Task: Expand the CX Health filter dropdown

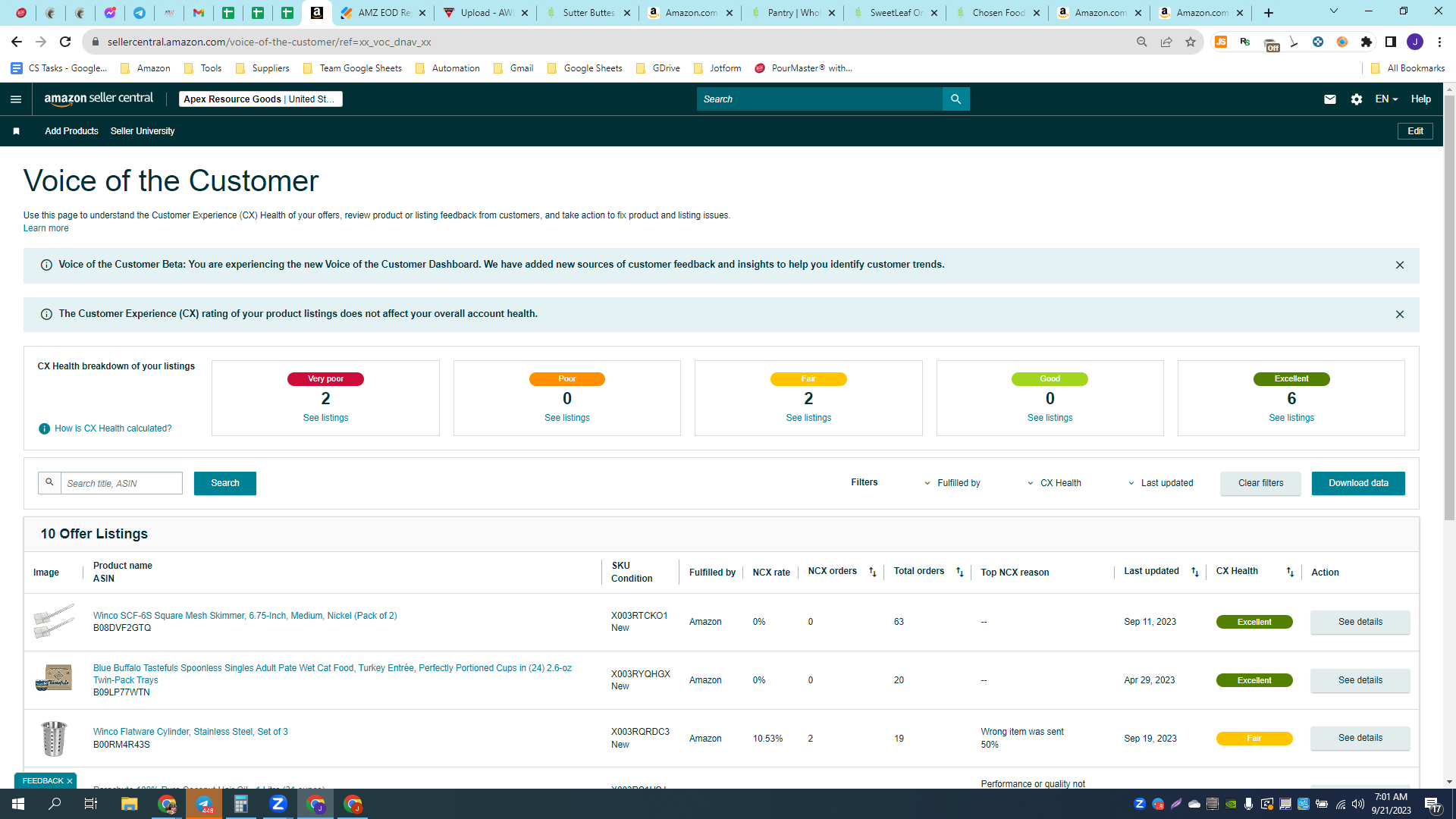Action: tap(1055, 484)
